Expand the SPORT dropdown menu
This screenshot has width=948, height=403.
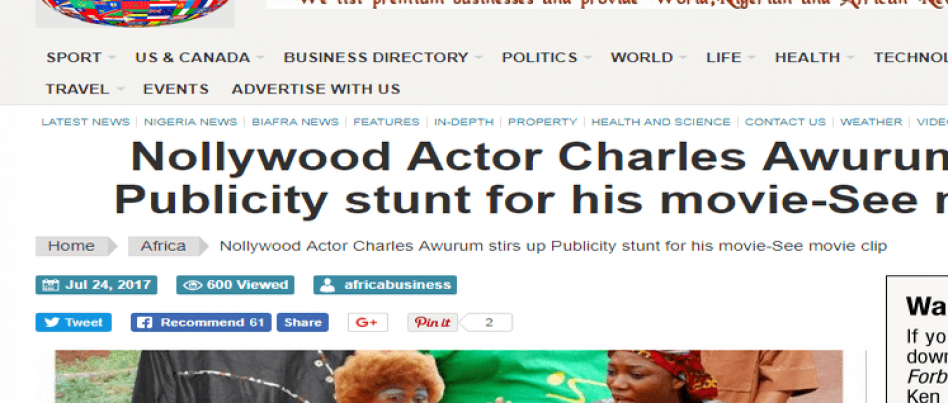point(80,57)
